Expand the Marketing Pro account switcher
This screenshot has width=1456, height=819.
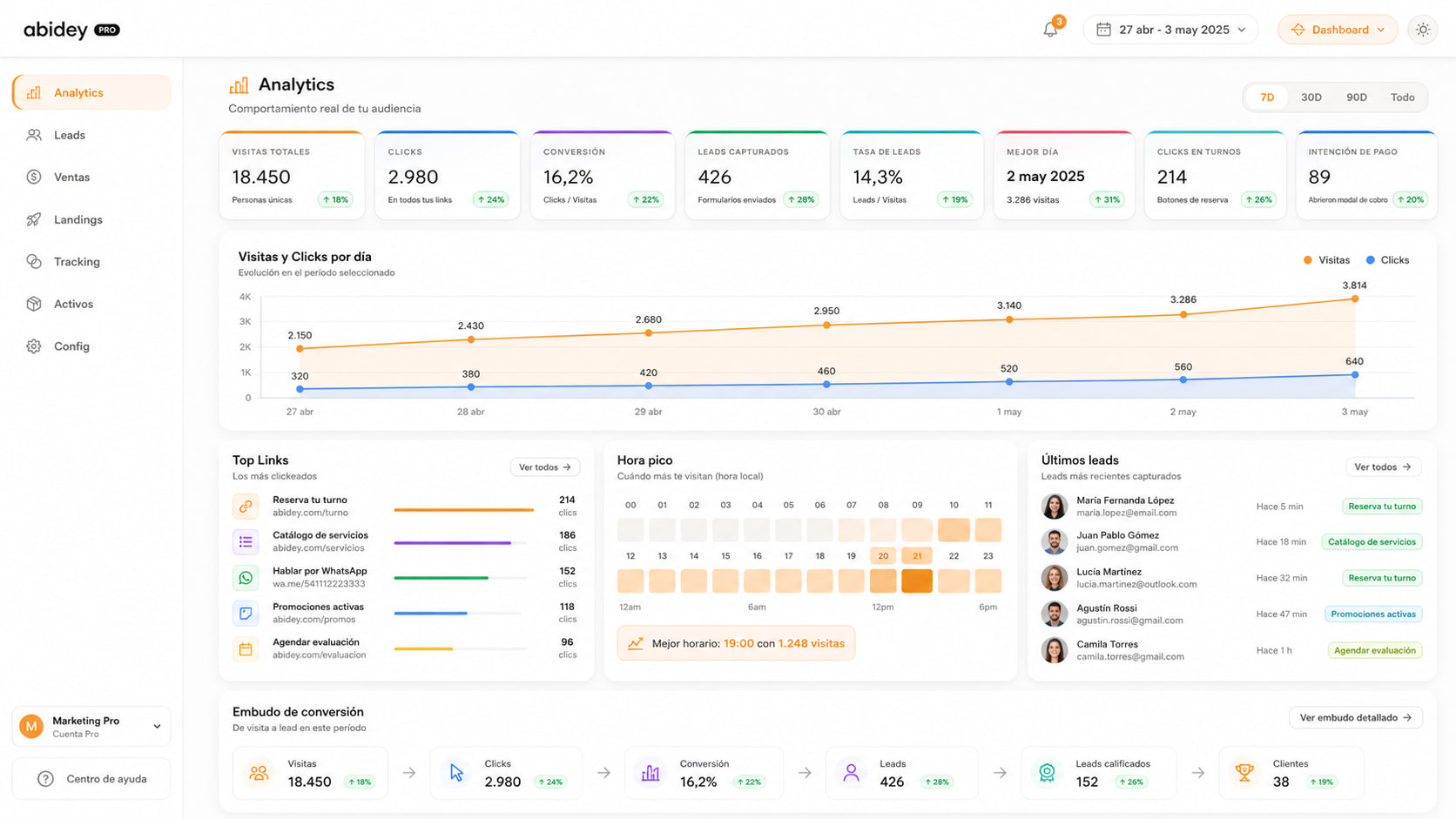(x=91, y=727)
